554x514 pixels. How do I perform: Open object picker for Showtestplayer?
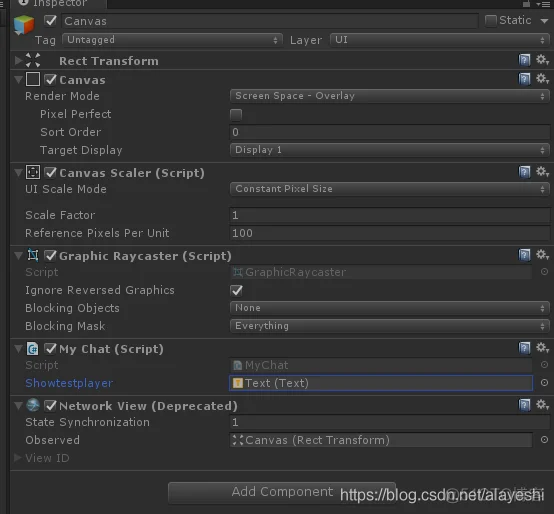pos(544,383)
